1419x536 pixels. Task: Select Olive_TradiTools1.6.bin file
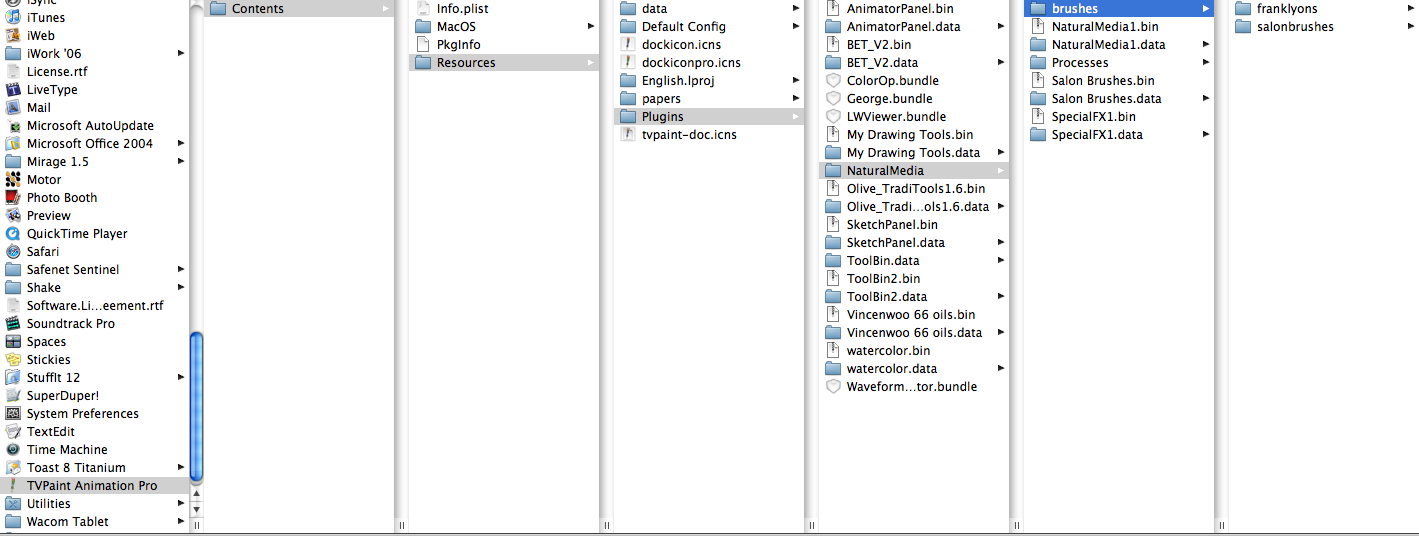pos(914,188)
